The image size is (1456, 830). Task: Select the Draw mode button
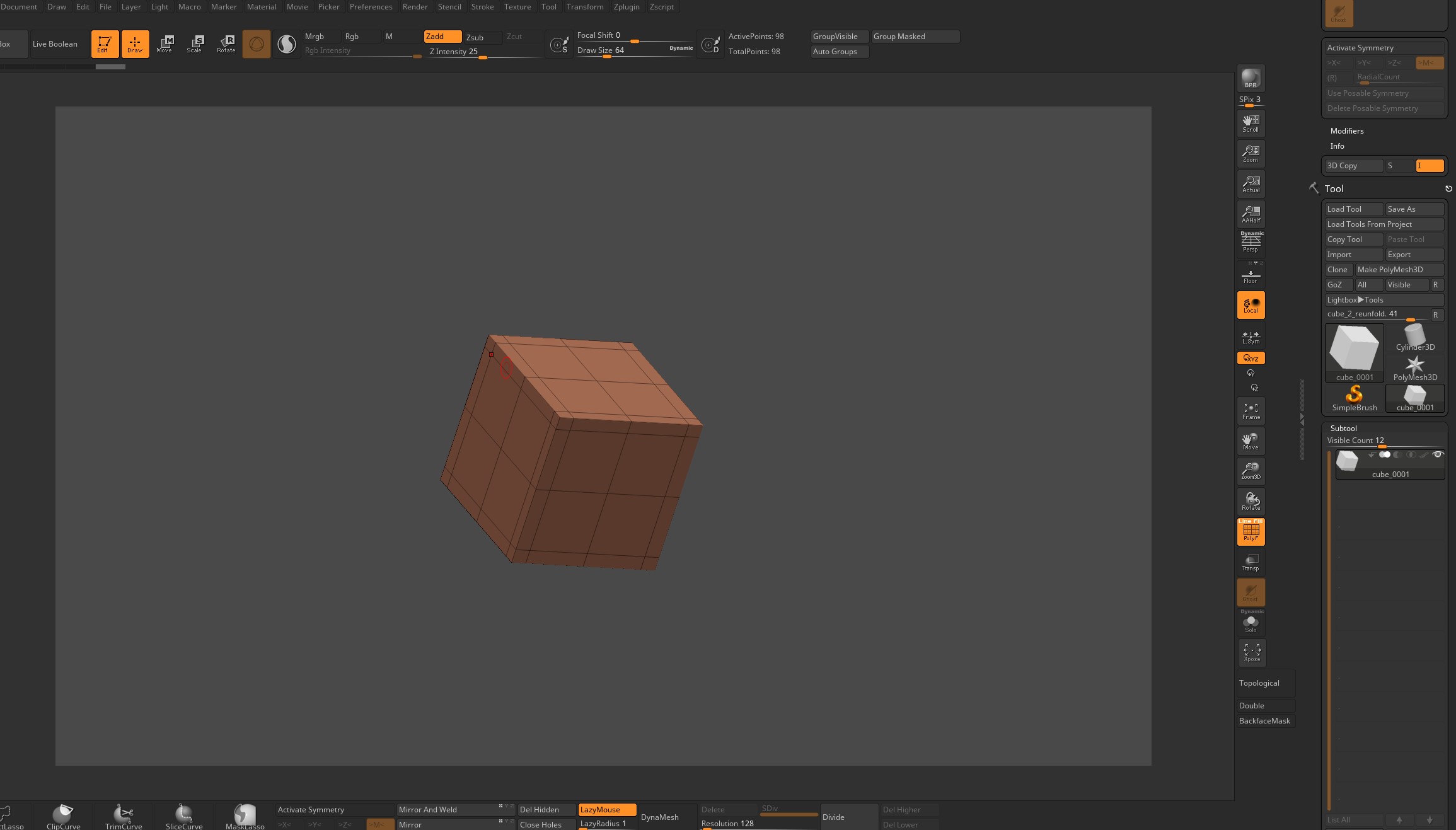[135, 44]
